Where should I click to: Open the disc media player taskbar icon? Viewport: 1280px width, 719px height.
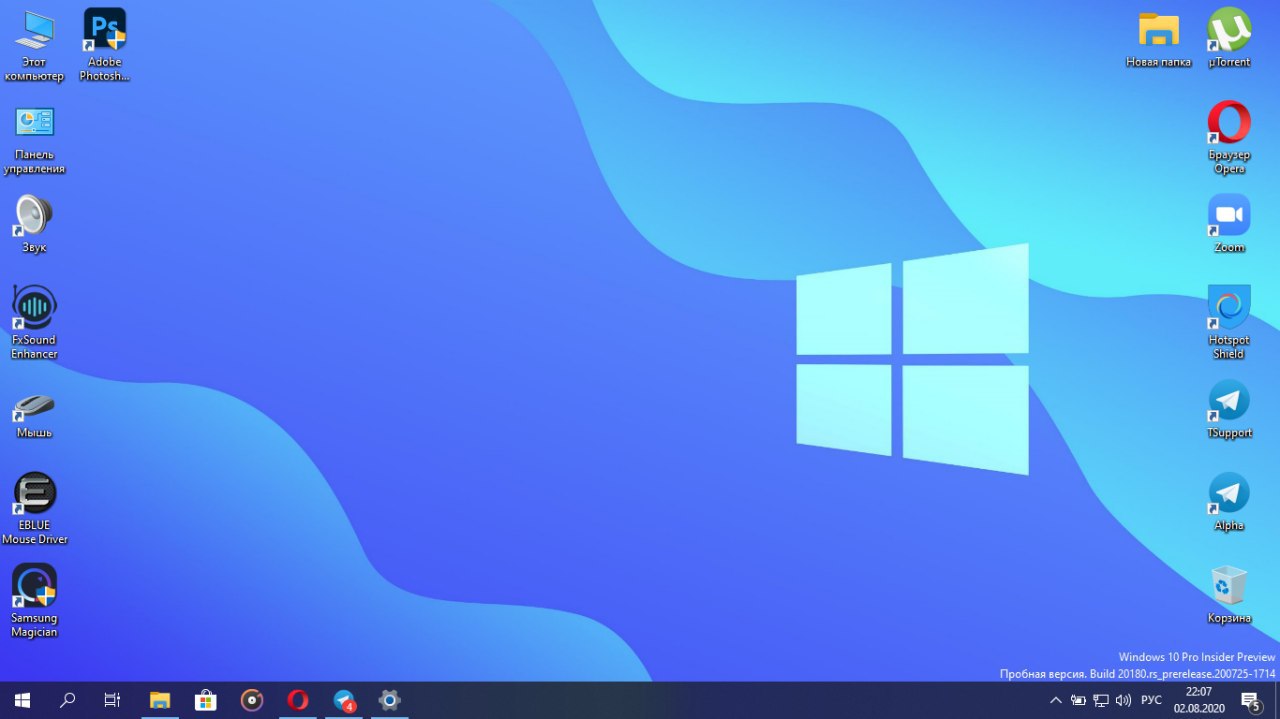point(252,700)
